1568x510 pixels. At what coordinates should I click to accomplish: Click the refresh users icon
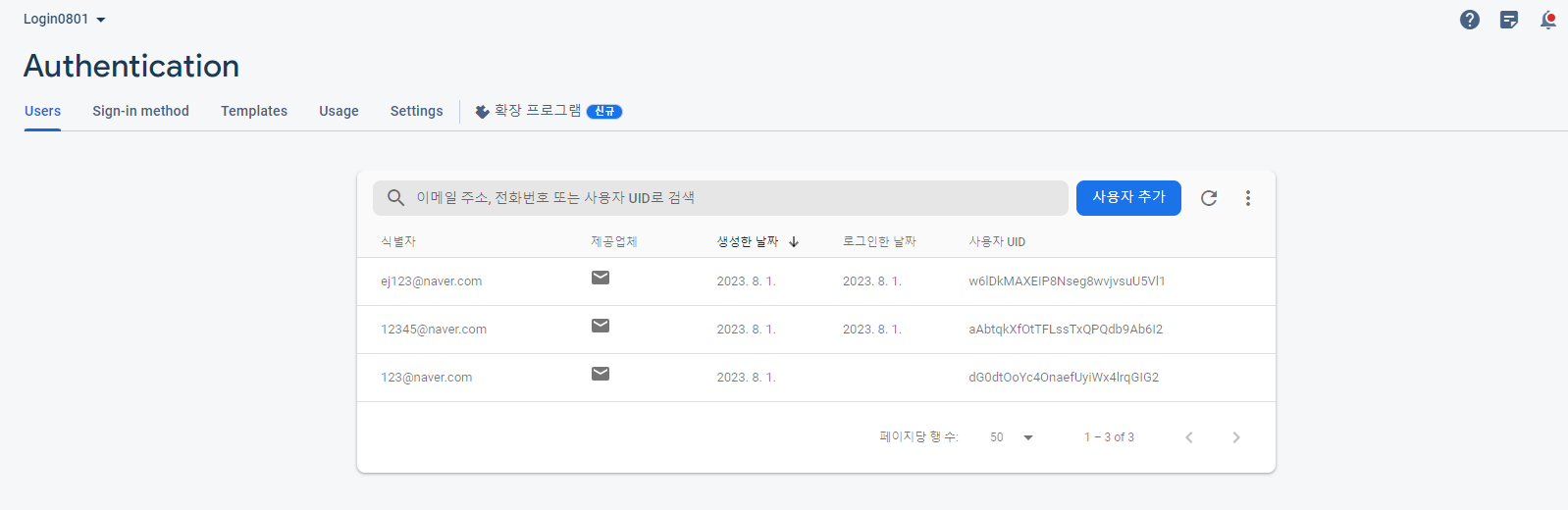click(1209, 198)
